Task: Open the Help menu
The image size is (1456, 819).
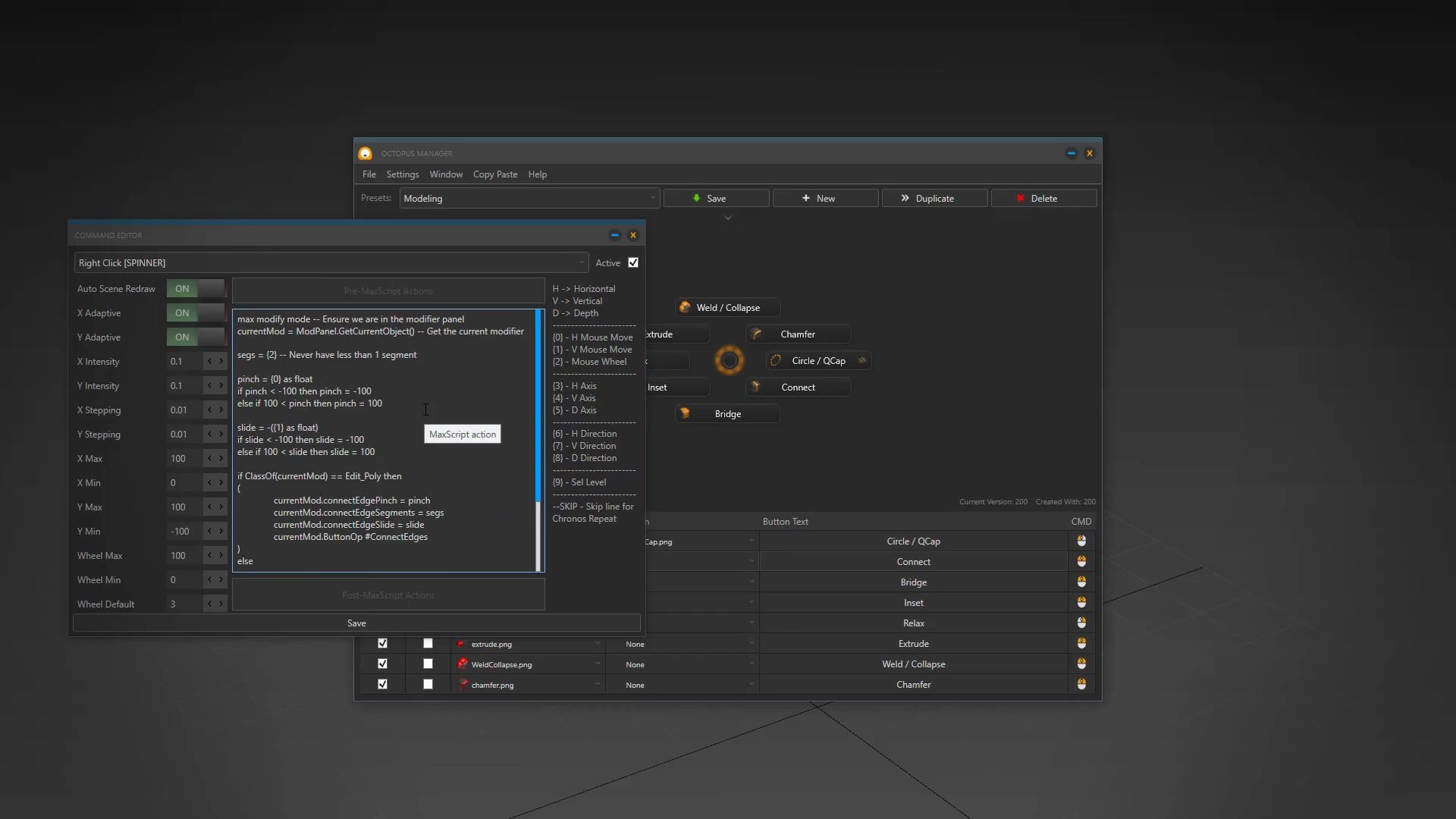Action: click(x=538, y=174)
